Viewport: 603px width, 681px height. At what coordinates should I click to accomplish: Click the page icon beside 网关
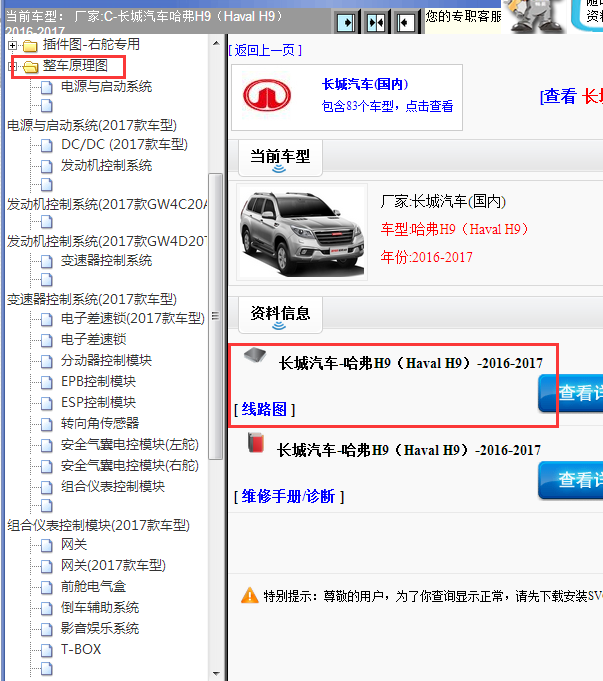coord(46,545)
